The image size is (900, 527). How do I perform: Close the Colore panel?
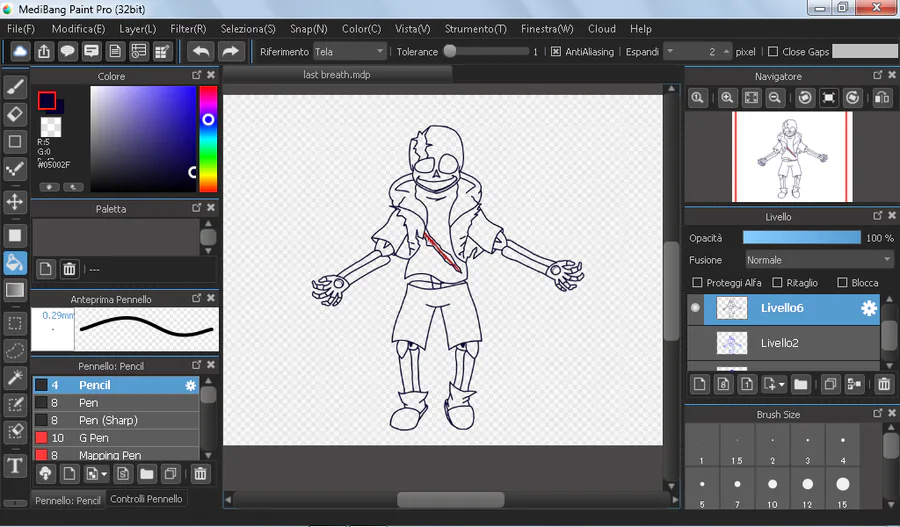pyautogui.click(x=211, y=75)
